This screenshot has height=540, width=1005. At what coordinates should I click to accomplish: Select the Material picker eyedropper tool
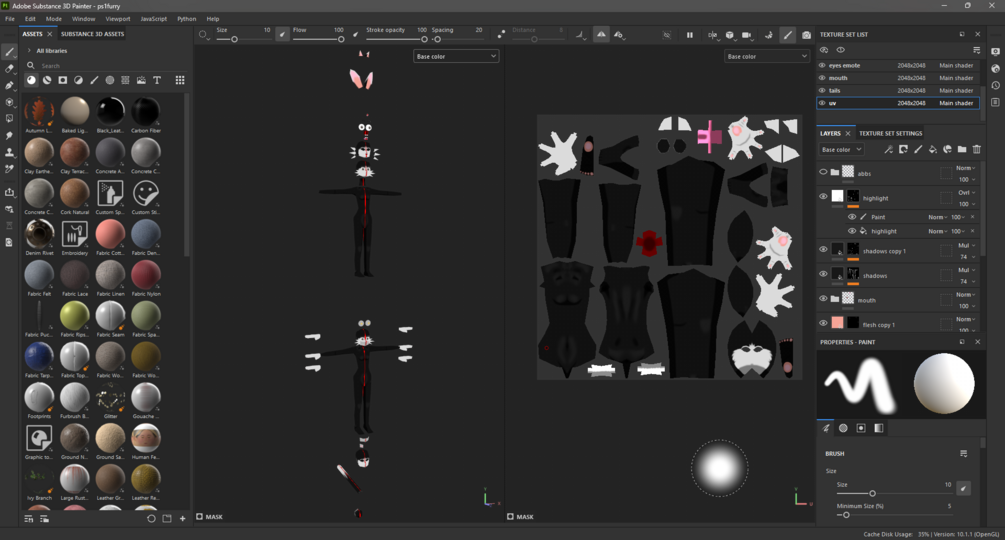(x=10, y=169)
